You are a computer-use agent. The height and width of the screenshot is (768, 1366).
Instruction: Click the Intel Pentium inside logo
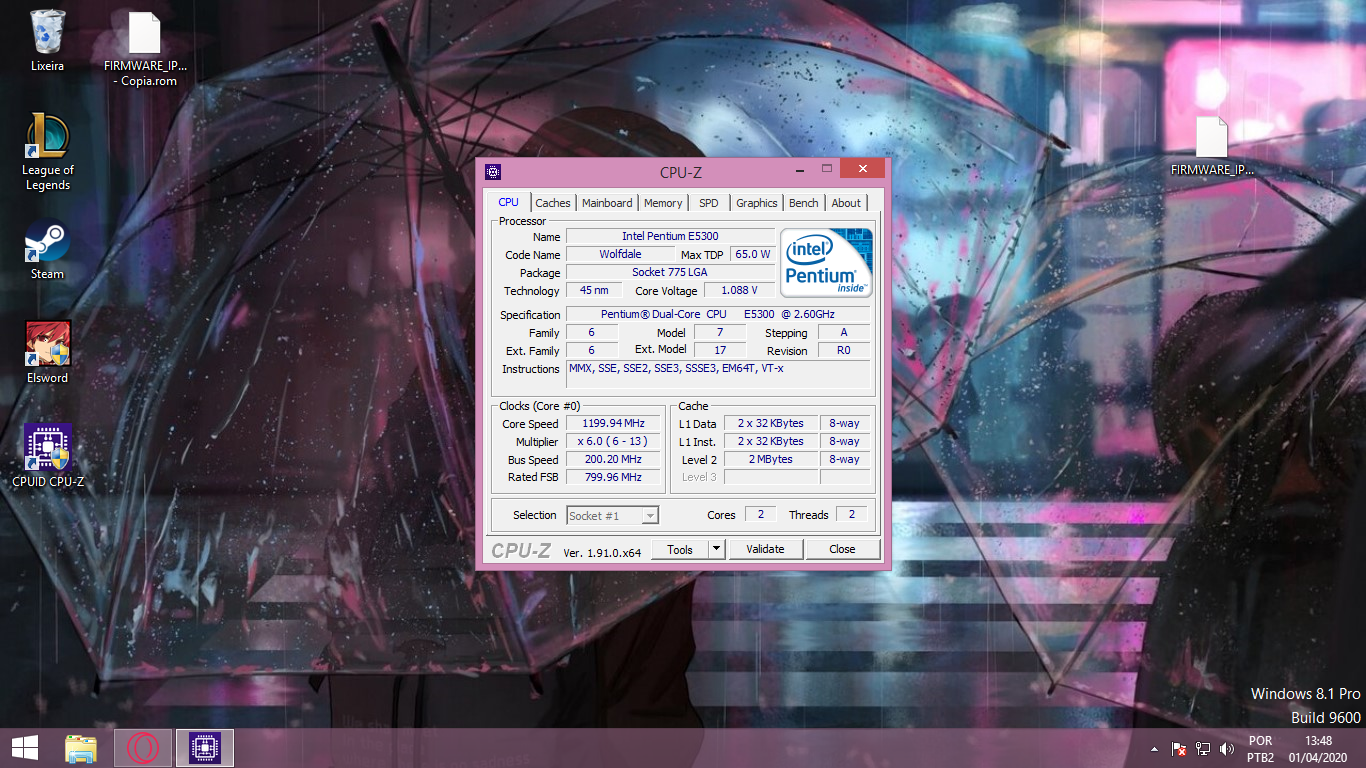[826, 262]
